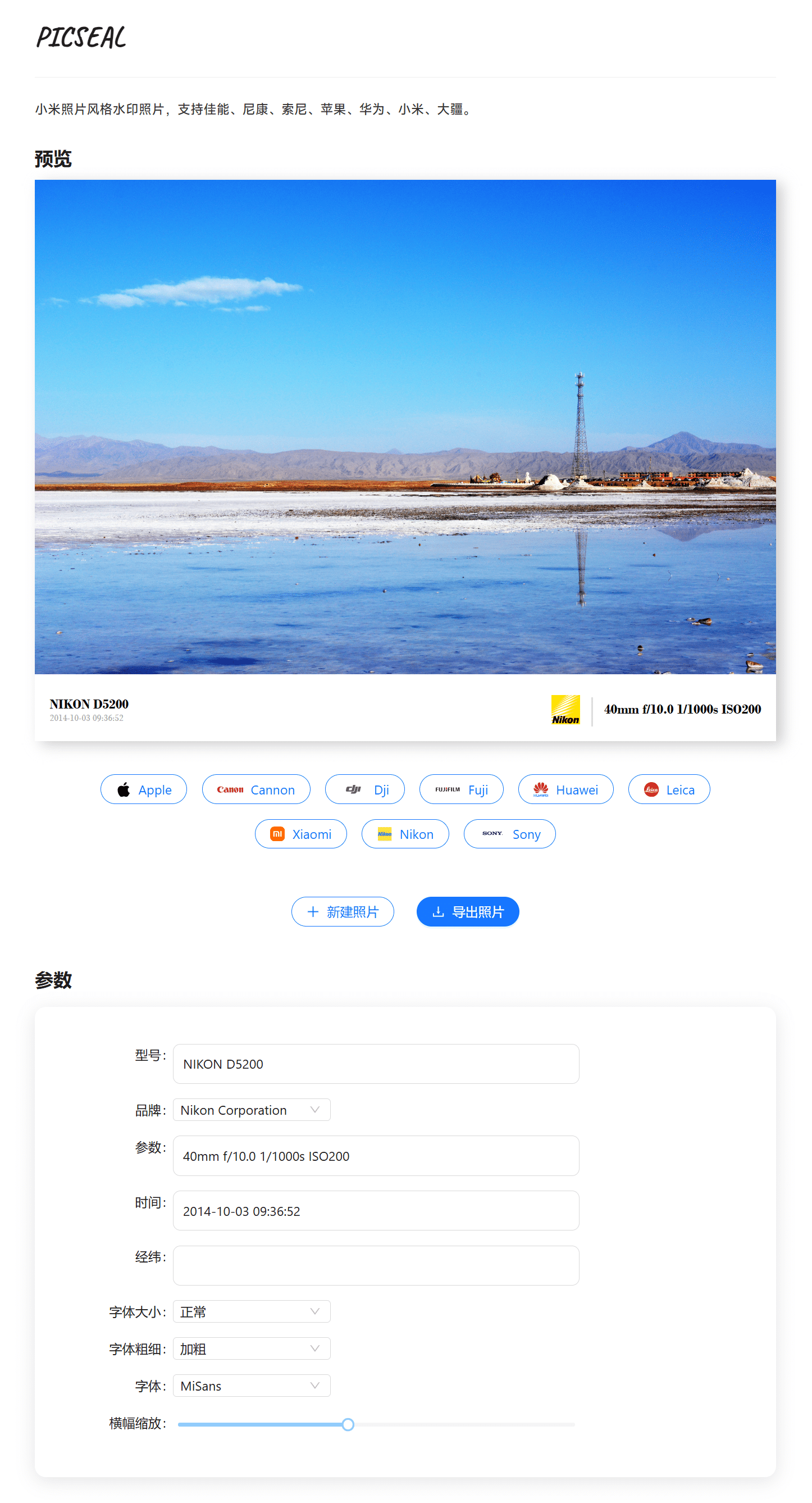Screen dimensions: 812x1503
Task: Select the Apple brand logo button
Action: click(144, 789)
